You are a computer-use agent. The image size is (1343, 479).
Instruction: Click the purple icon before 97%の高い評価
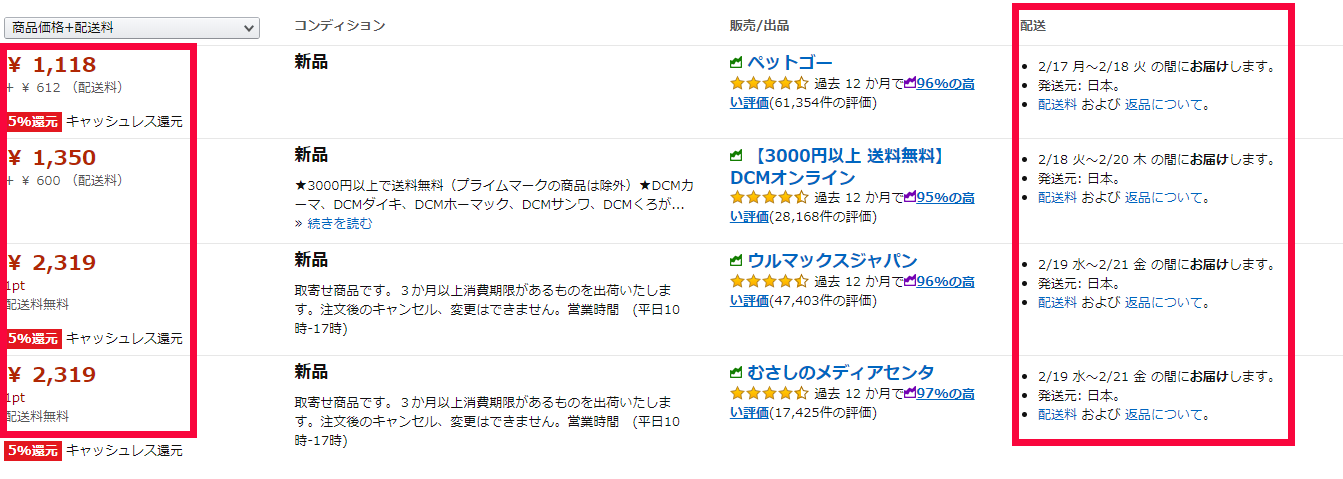pyautogui.click(x=910, y=393)
